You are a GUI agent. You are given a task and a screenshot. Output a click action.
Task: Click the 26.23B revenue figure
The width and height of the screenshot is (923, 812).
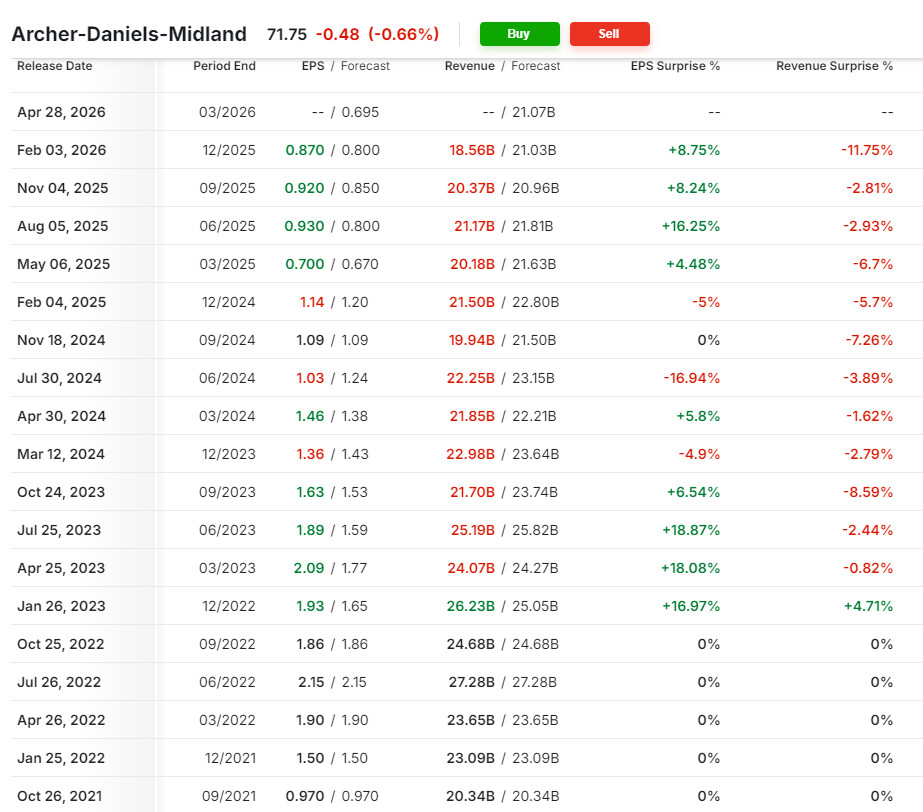[470, 606]
